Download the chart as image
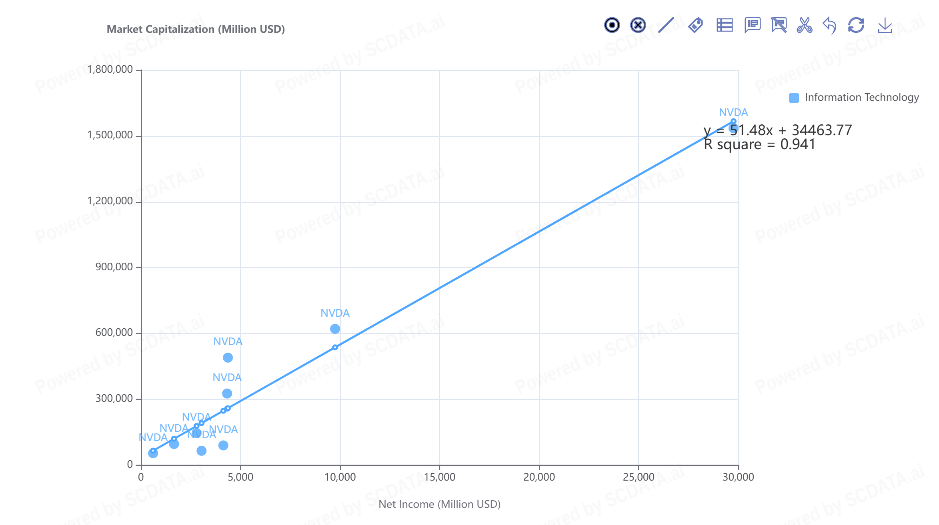The image size is (939, 525). 884,25
